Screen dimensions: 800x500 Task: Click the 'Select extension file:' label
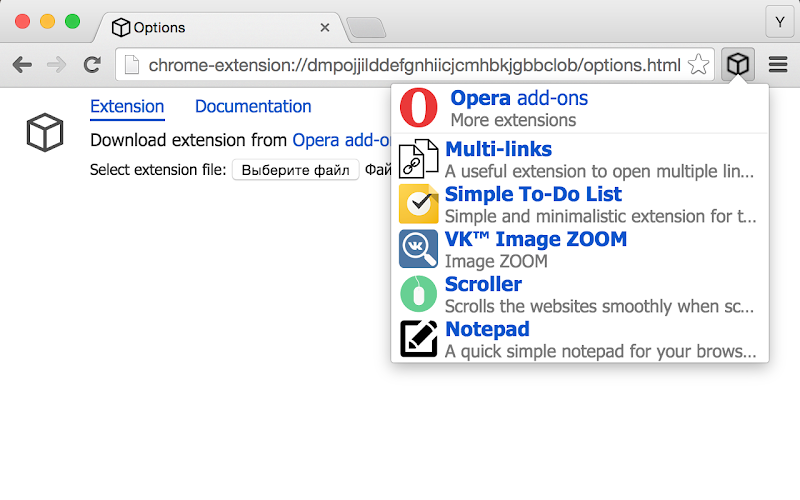coord(158,169)
